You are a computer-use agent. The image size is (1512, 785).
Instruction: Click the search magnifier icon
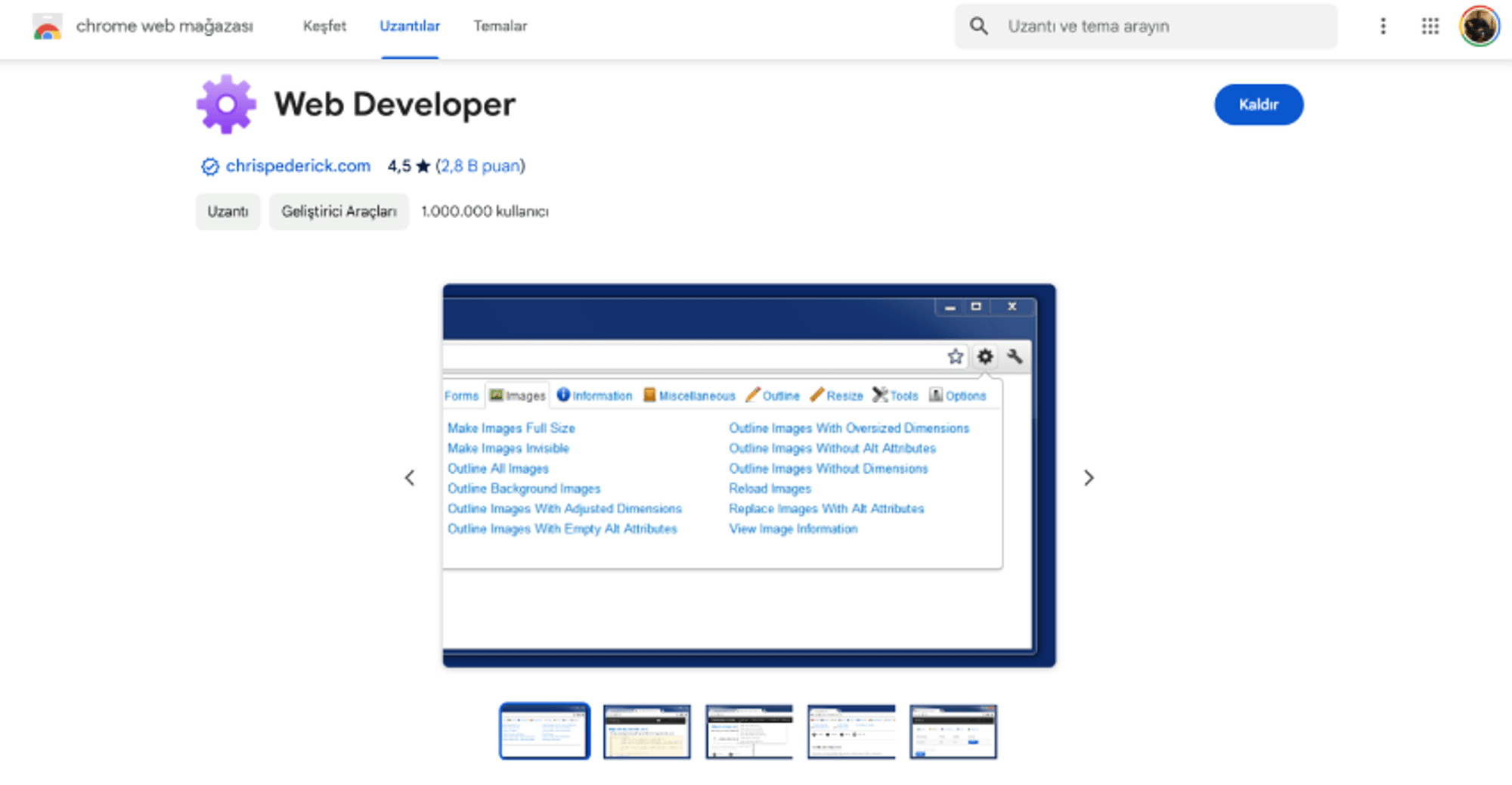[x=978, y=26]
